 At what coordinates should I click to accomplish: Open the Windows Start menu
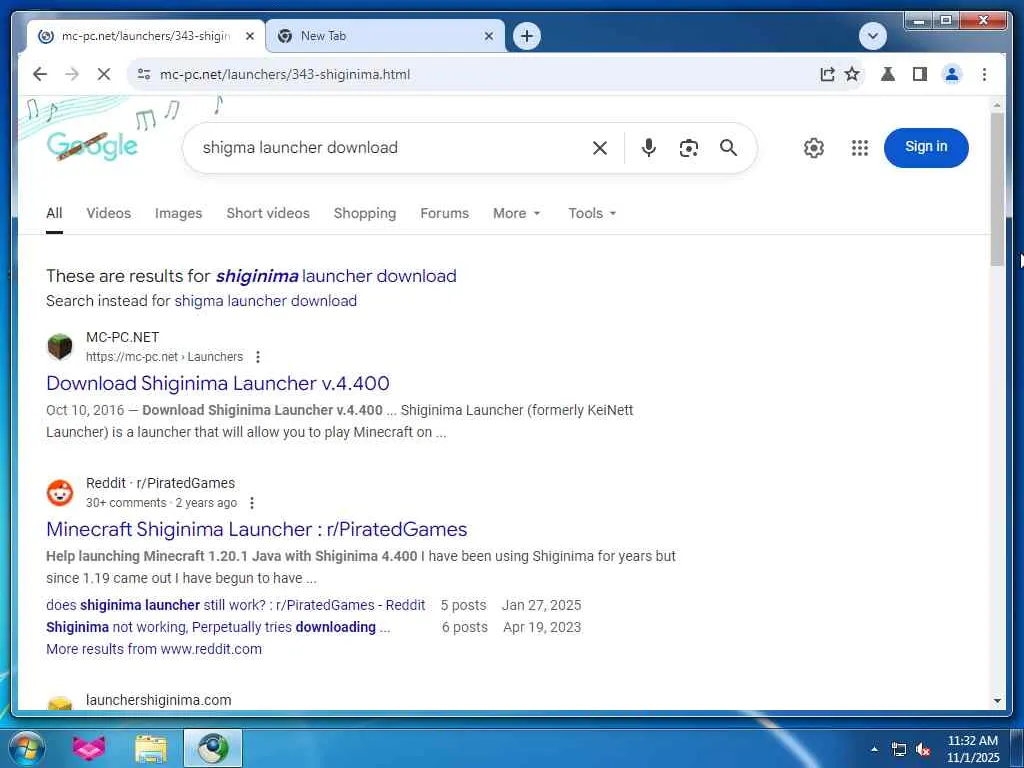tap(26, 748)
